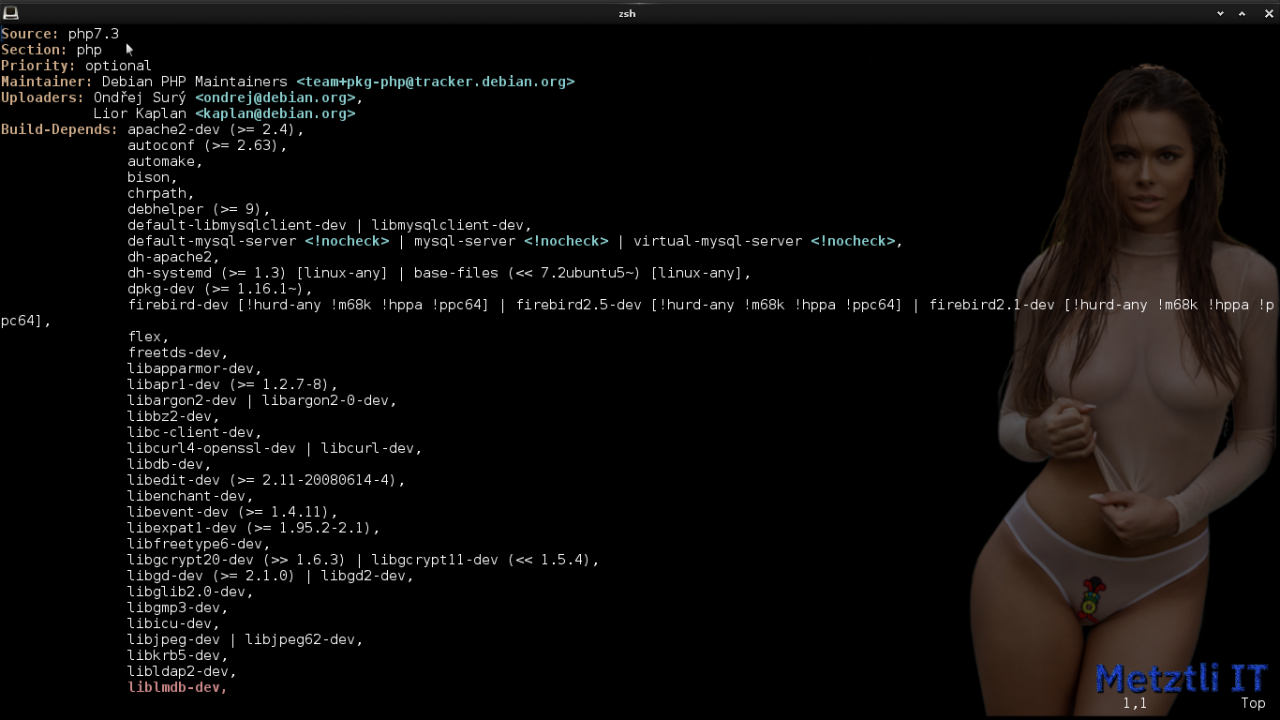The height and width of the screenshot is (720, 1280).
Task: Click the 'Priority:' field label
Action: pos(38,66)
